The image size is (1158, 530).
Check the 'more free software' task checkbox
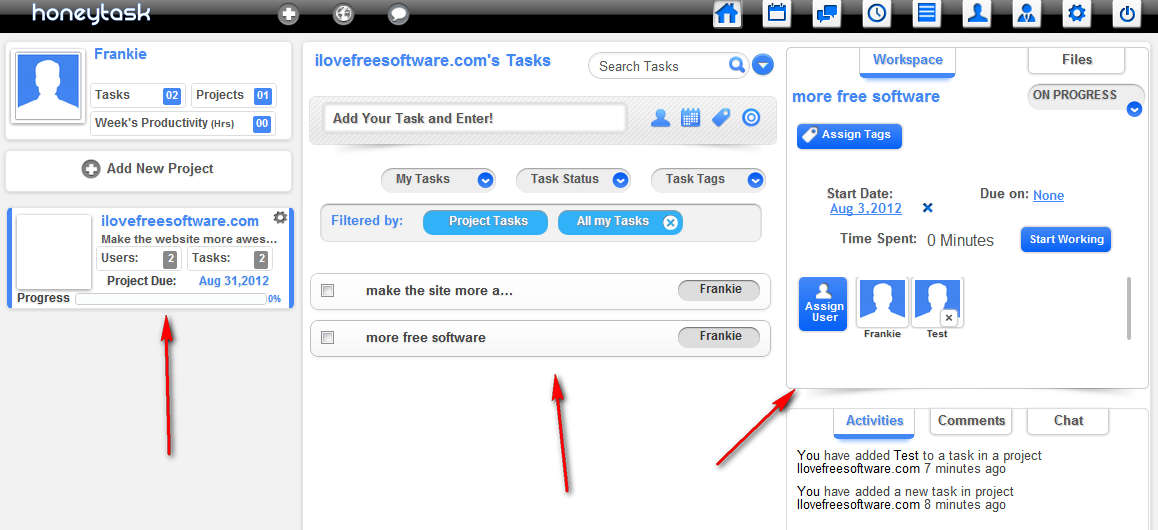pos(327,337)
